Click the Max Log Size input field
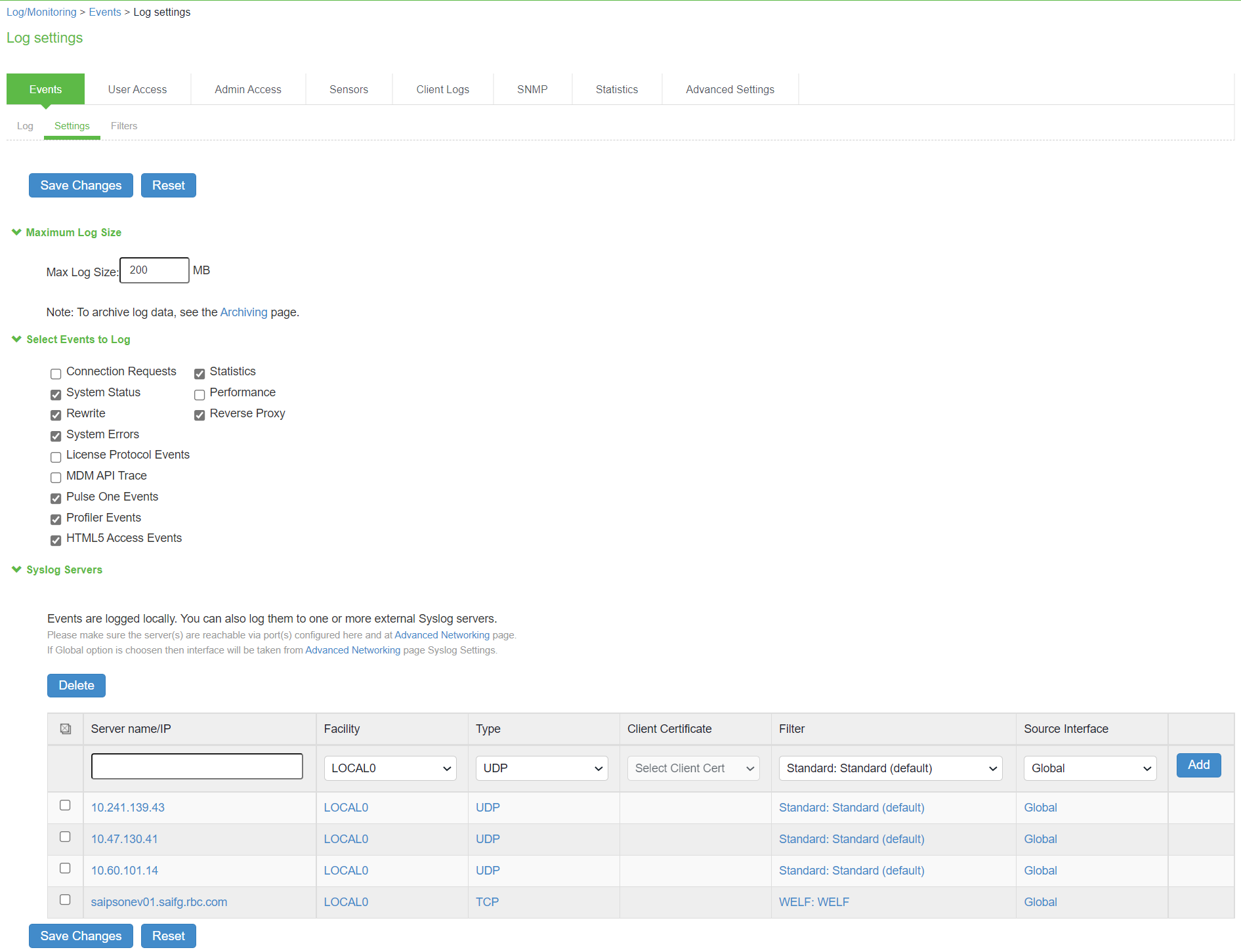1241x952 pixels. (154, 270)
